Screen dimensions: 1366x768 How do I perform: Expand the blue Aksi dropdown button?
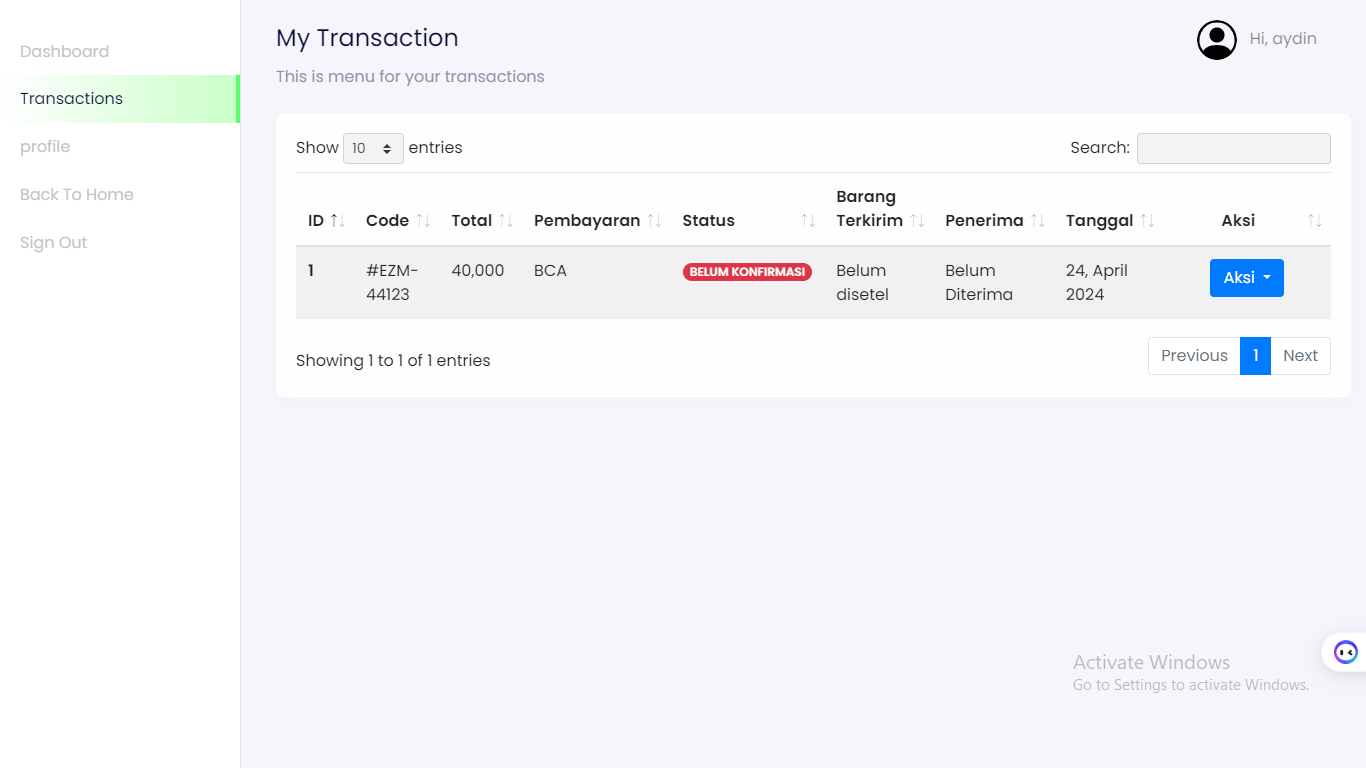(x=1246, y=278)
